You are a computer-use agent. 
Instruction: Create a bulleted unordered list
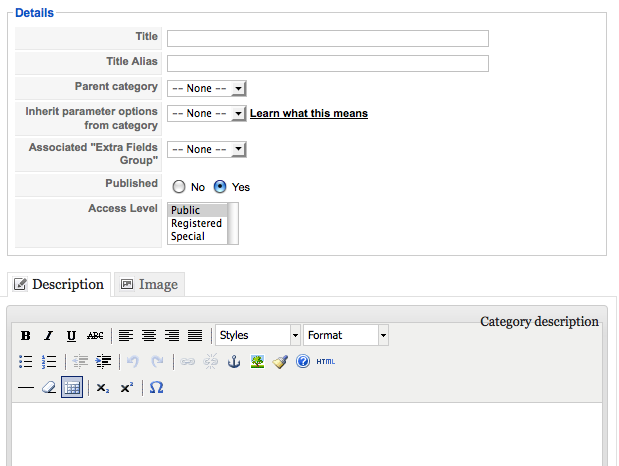click(x=26, y=361)
